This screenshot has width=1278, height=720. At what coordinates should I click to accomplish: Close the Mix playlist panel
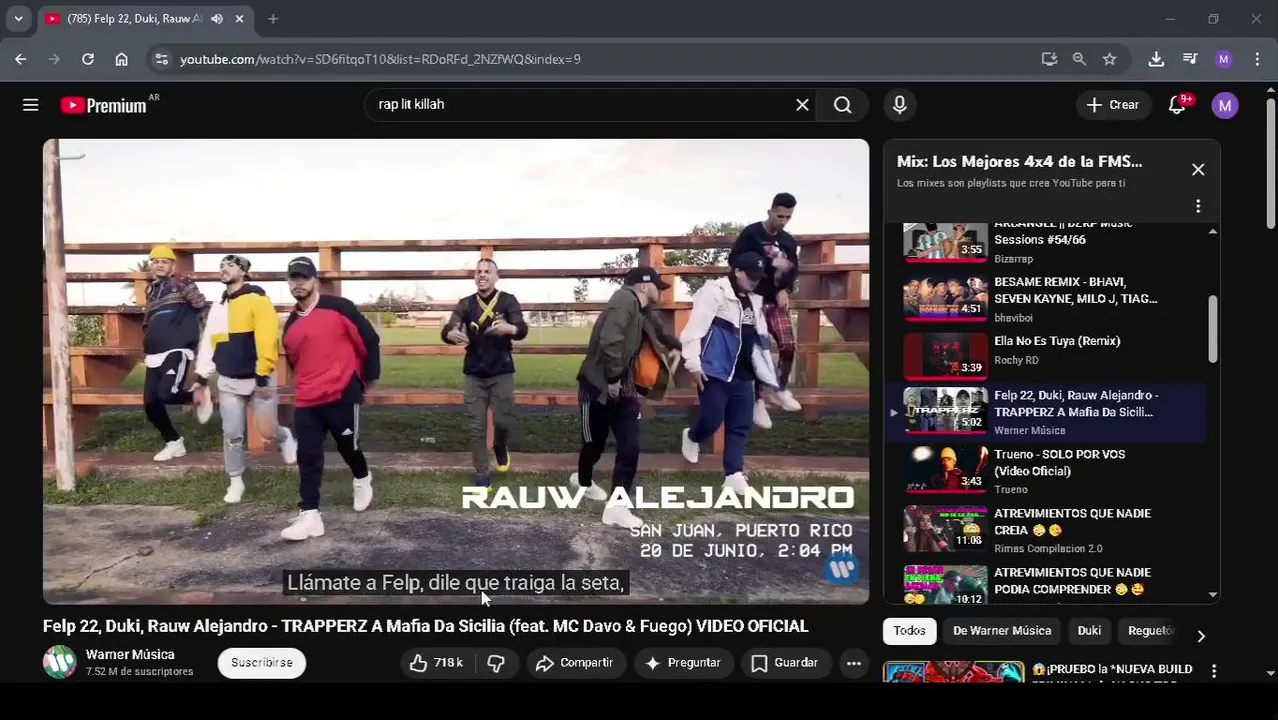(x=1198, y=170)
